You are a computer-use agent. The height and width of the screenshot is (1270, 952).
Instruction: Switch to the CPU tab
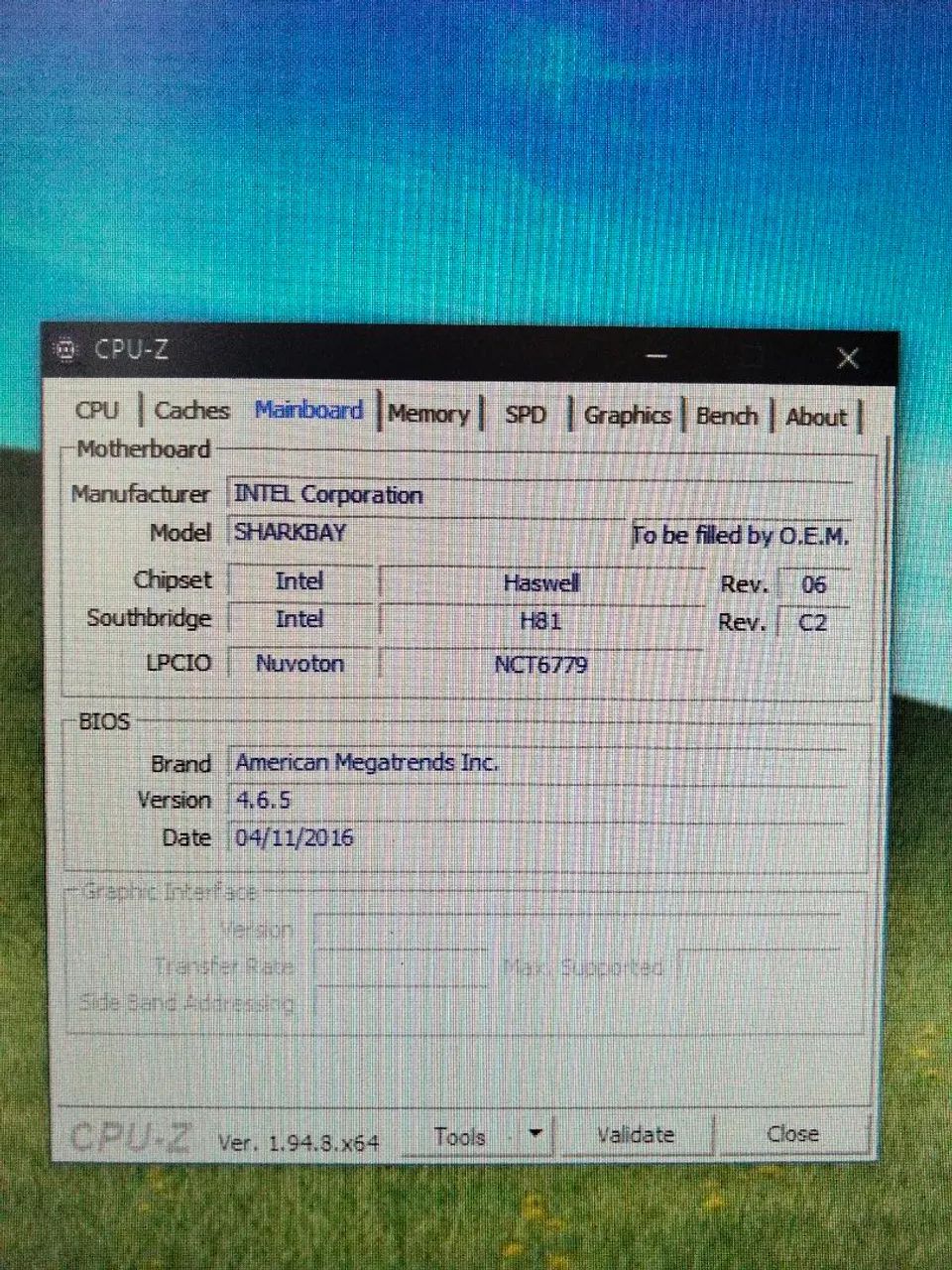point(97,410)
